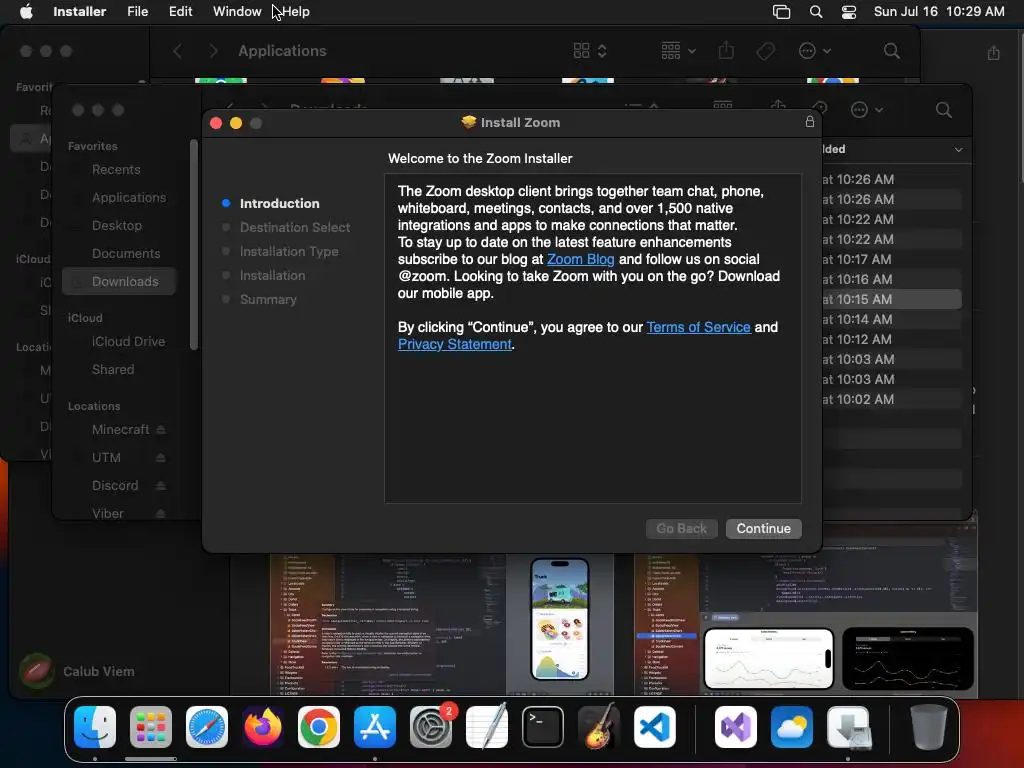Screen dimensions: 1024x768
Task: Click the lock icon in installer title bar
Action: coord(809,122)
